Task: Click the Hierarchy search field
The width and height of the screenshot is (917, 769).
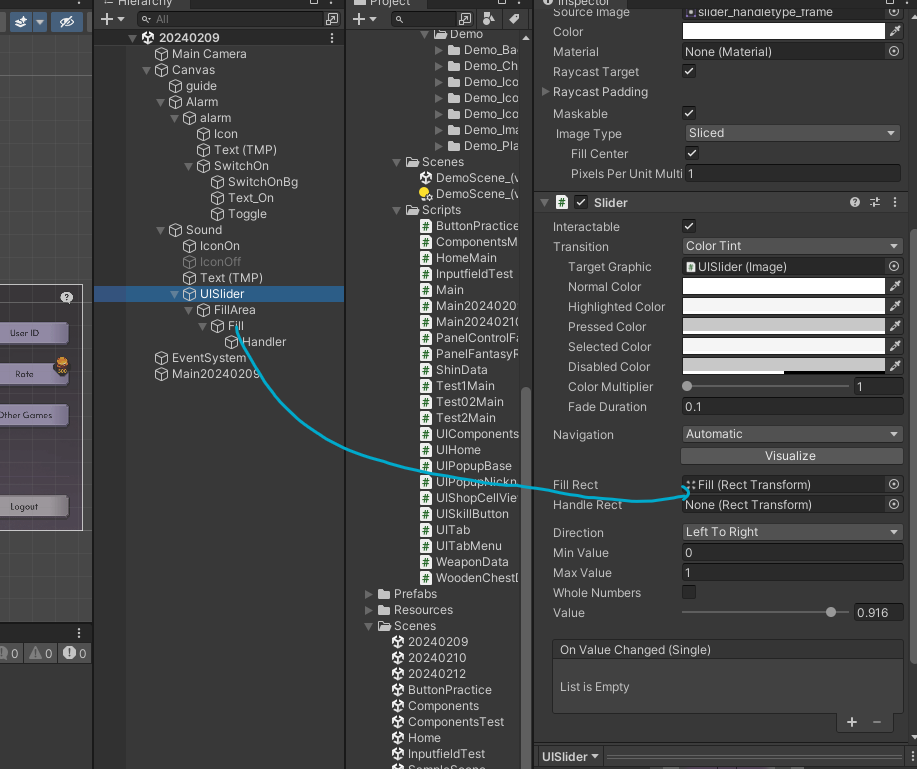Action: (231, 19)
